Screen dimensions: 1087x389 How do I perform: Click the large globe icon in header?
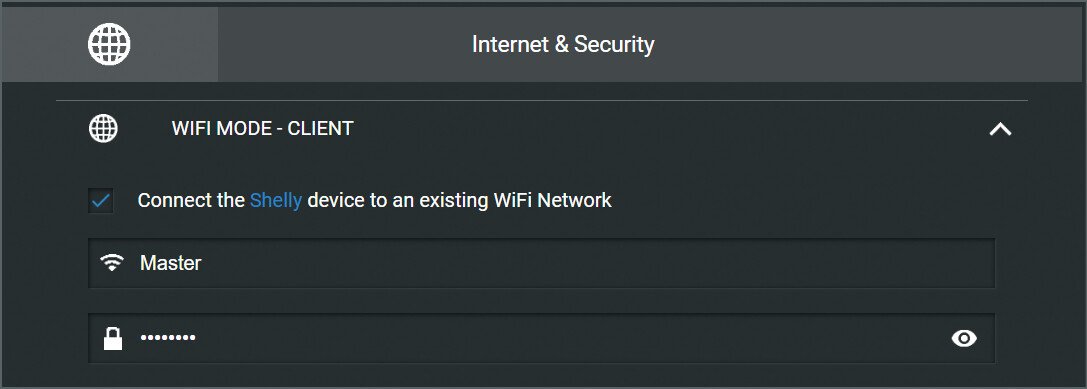[109, 44]
